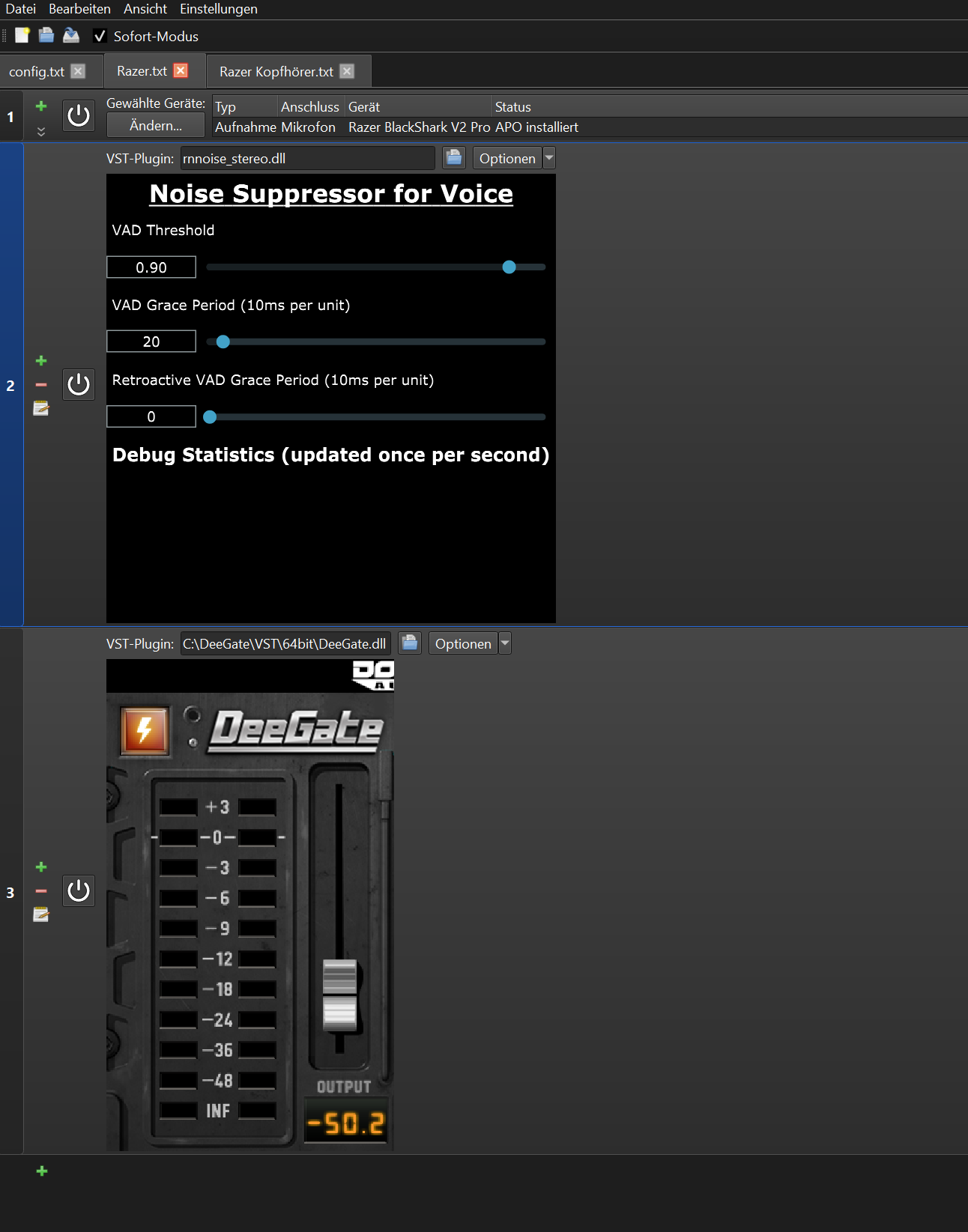The image size is (968, 1232).
Task: Browse for the rnnoise_stereo.dll plugin file
Action: coord(453,157)
